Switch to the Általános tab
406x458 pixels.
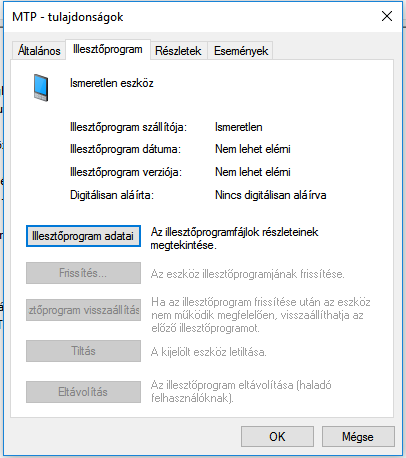tap(39, 51)
